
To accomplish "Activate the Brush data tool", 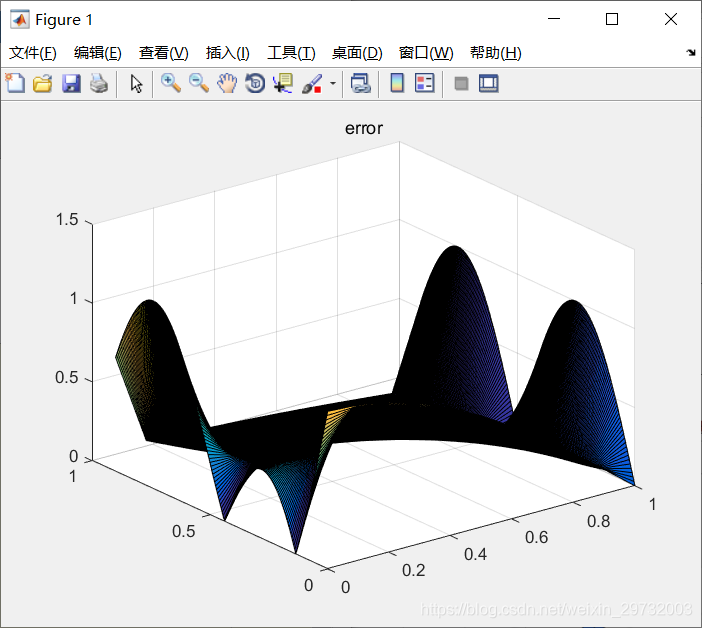I will tap(312, 84).
